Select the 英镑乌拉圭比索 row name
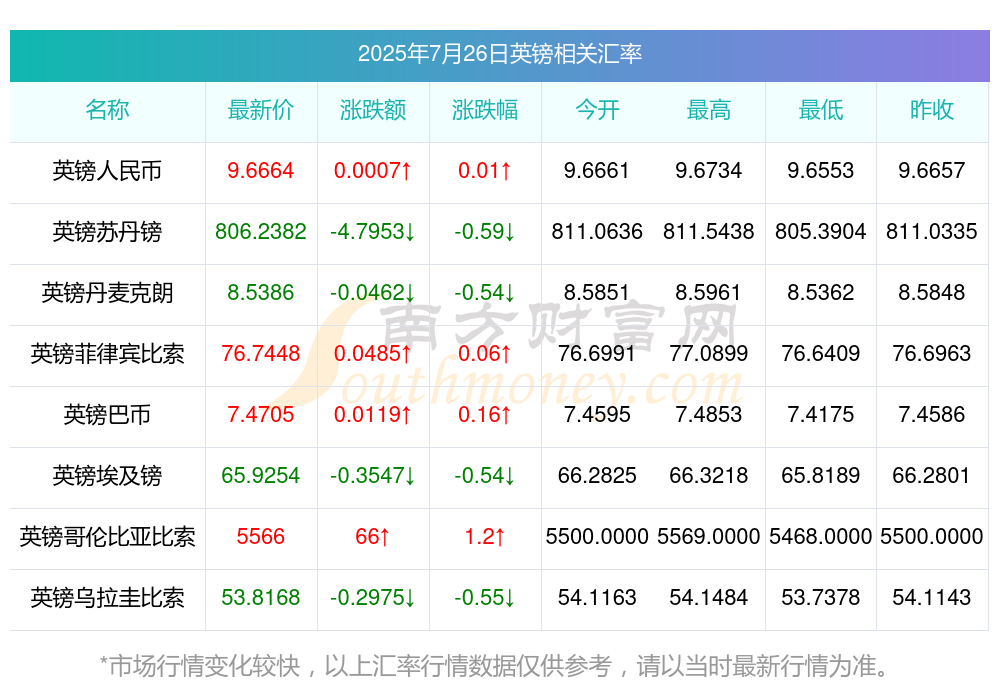Image resolution: width=1000 pixels, height=698 pixels. (107, 598)
